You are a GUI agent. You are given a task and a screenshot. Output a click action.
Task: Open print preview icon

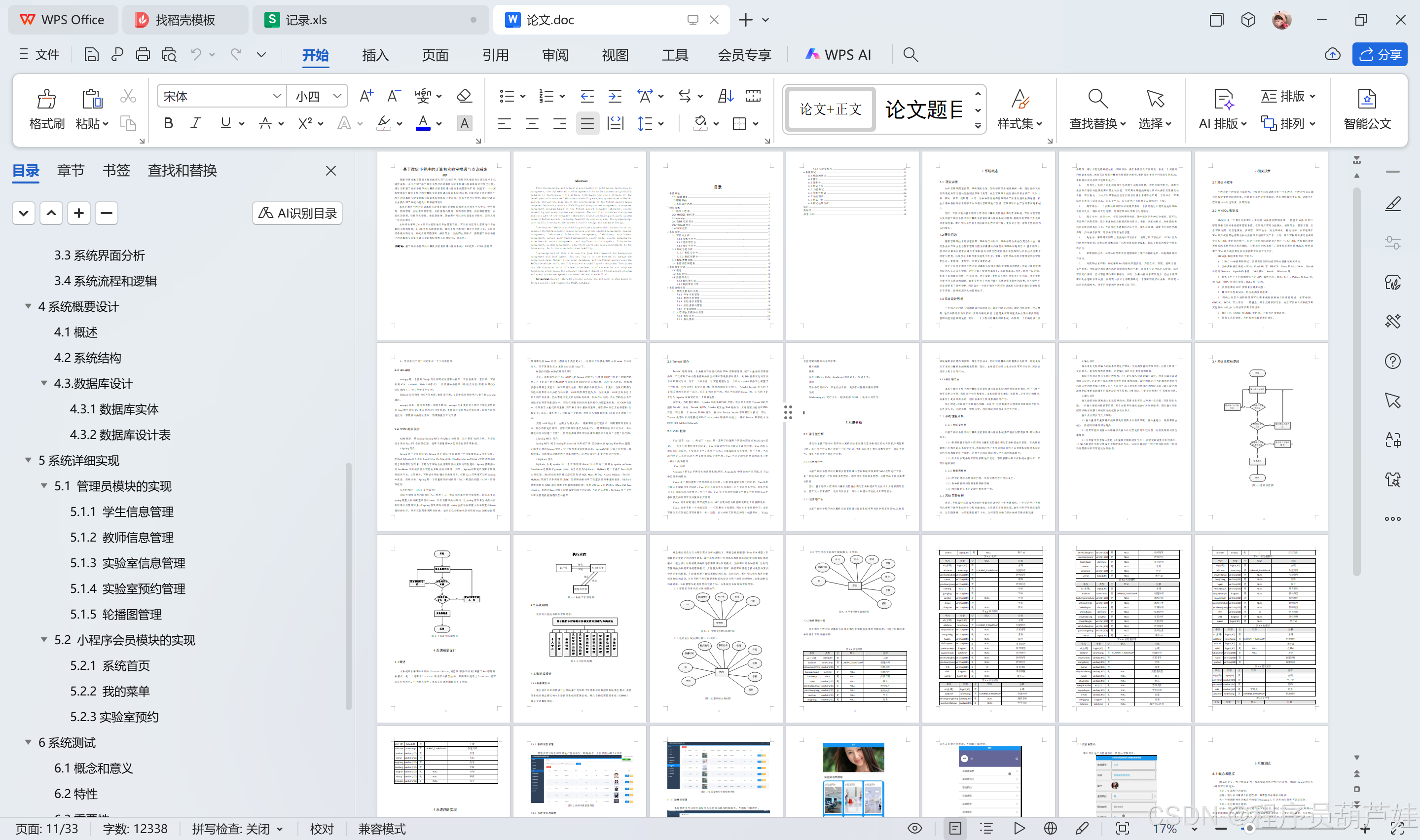click(x=169, y=54)
